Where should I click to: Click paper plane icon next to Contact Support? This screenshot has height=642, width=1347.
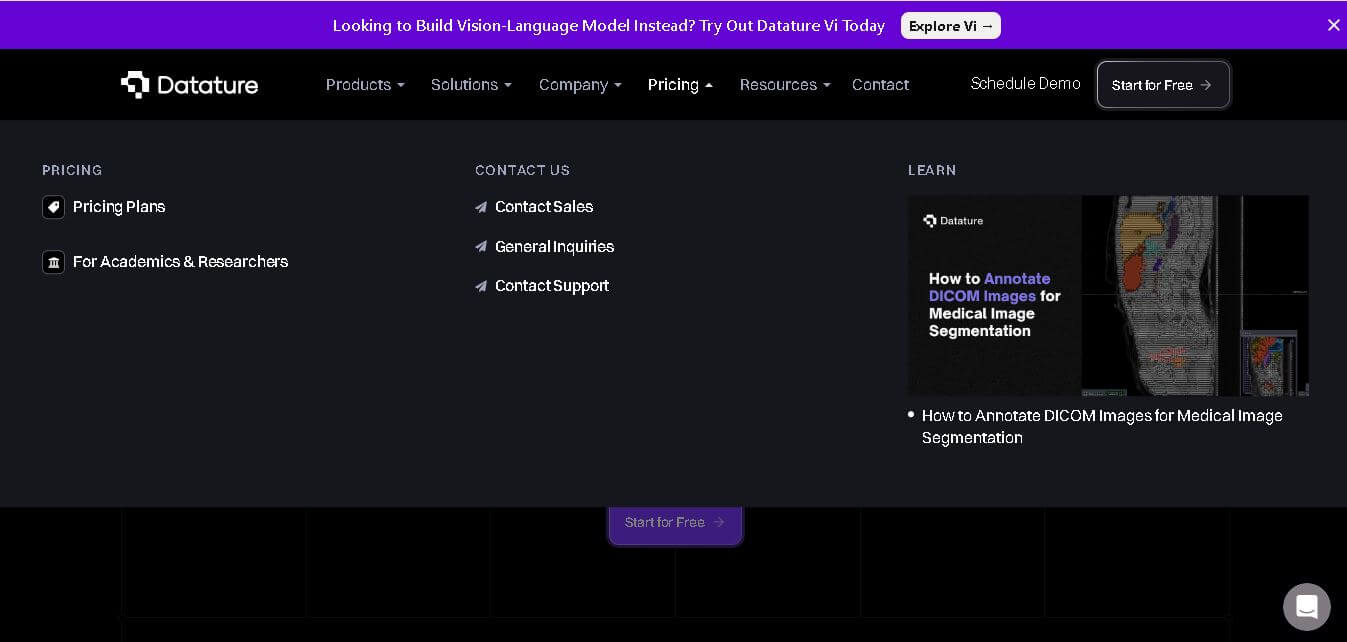(481, 286)
